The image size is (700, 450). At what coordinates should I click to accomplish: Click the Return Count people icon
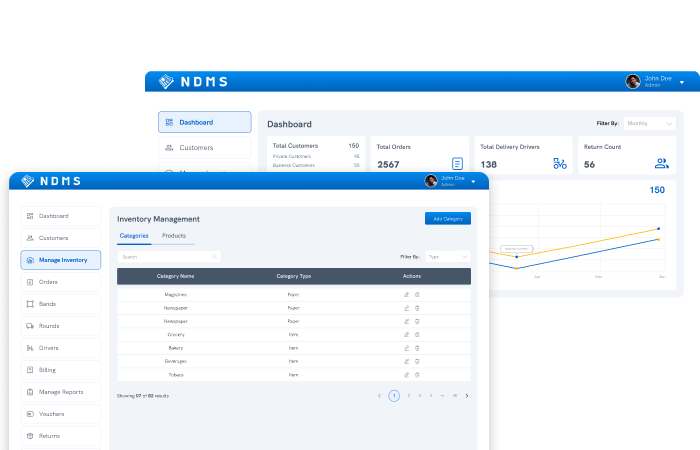point(661,164)
